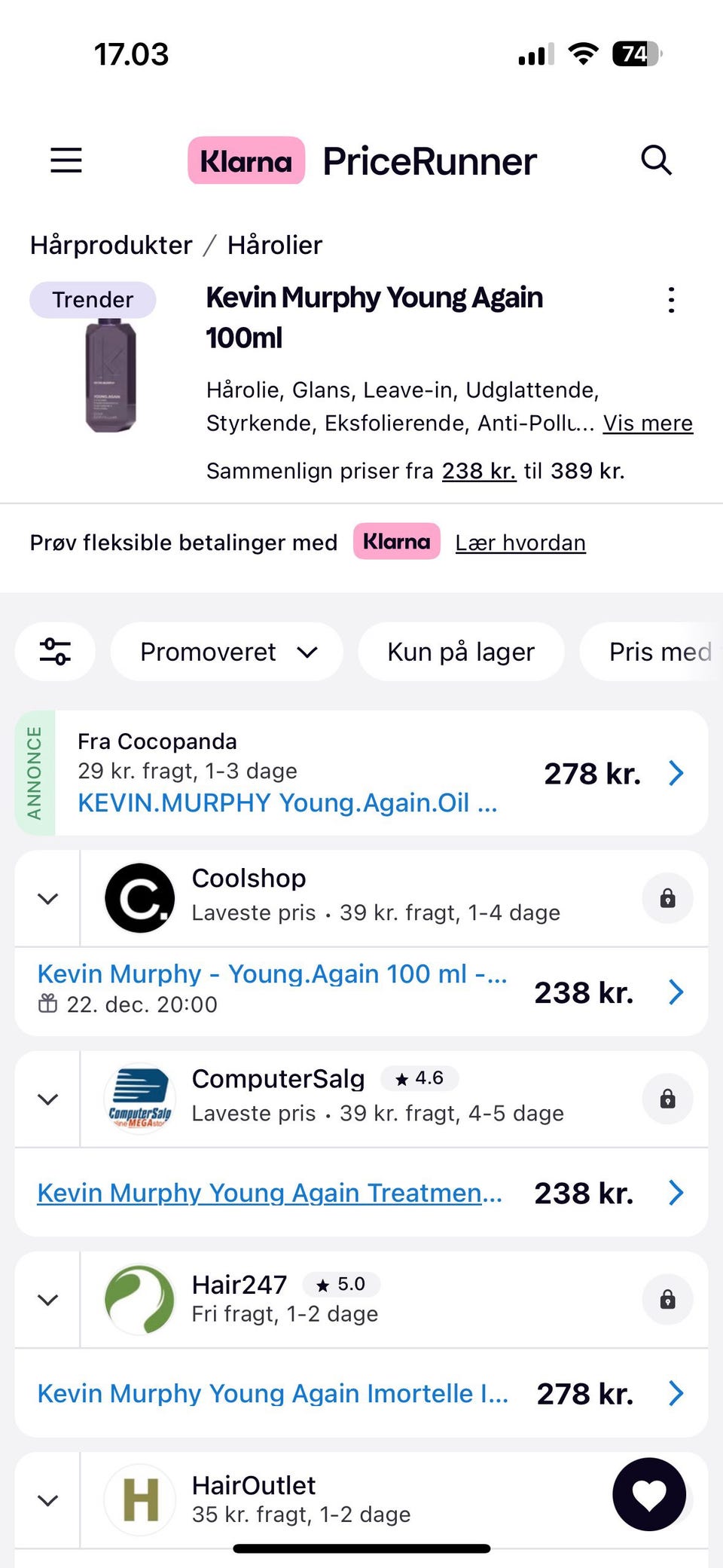Open the Kevin Murphy product thumbnail
The height and width of the screenshot is (1568, 723).
point(111,375)
